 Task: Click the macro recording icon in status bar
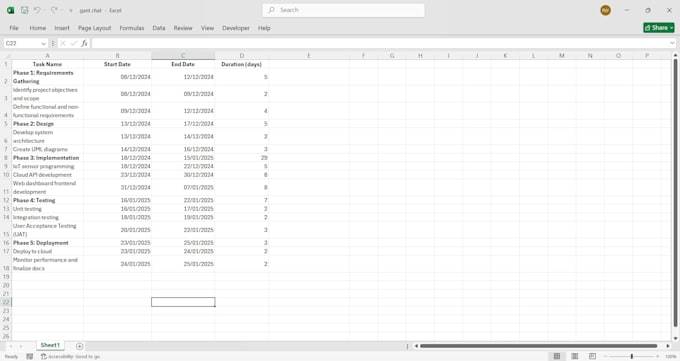pyautogui.click(x=29, y=356)
